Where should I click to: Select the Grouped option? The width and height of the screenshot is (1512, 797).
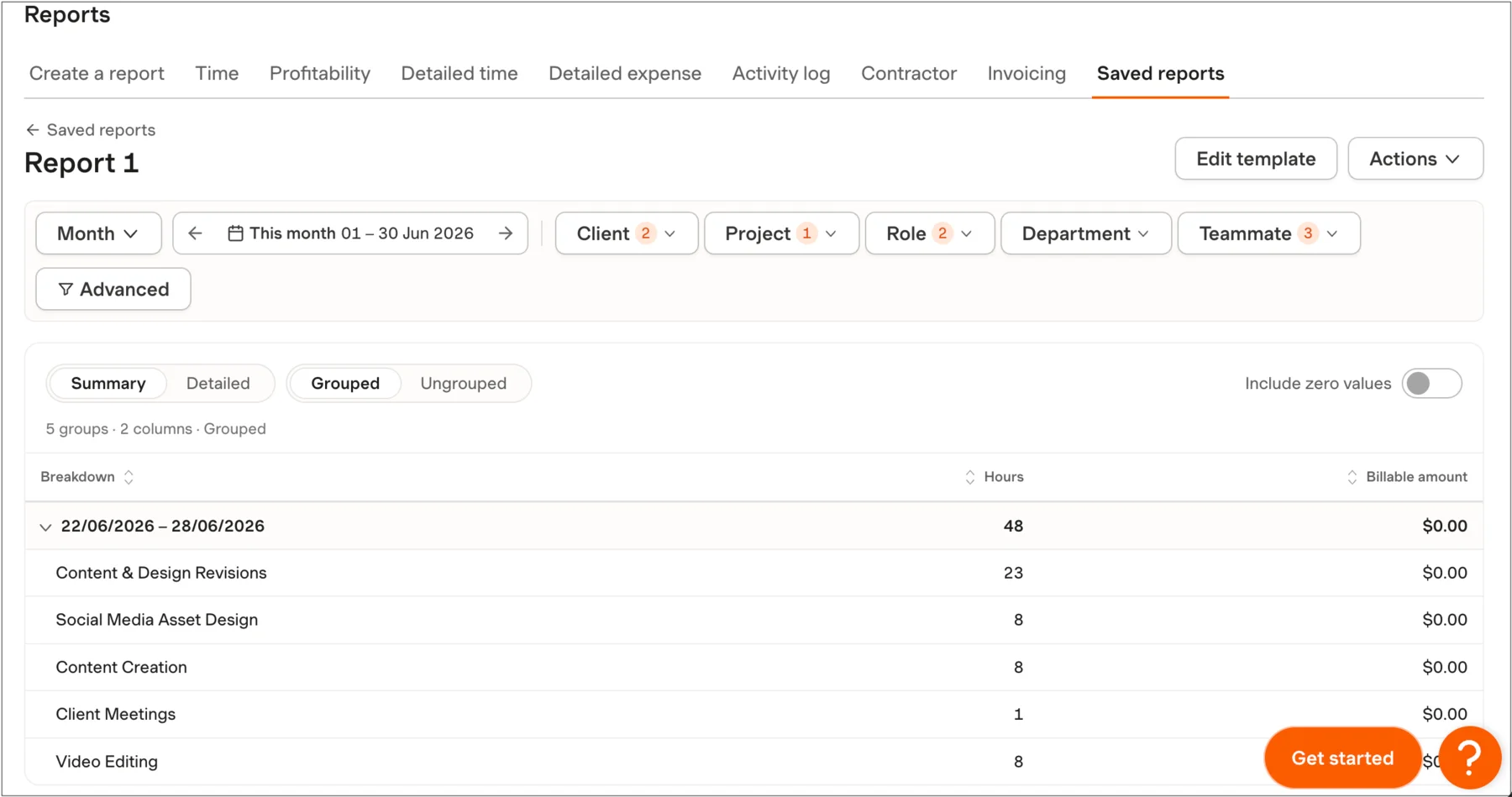tap(345, 384)
